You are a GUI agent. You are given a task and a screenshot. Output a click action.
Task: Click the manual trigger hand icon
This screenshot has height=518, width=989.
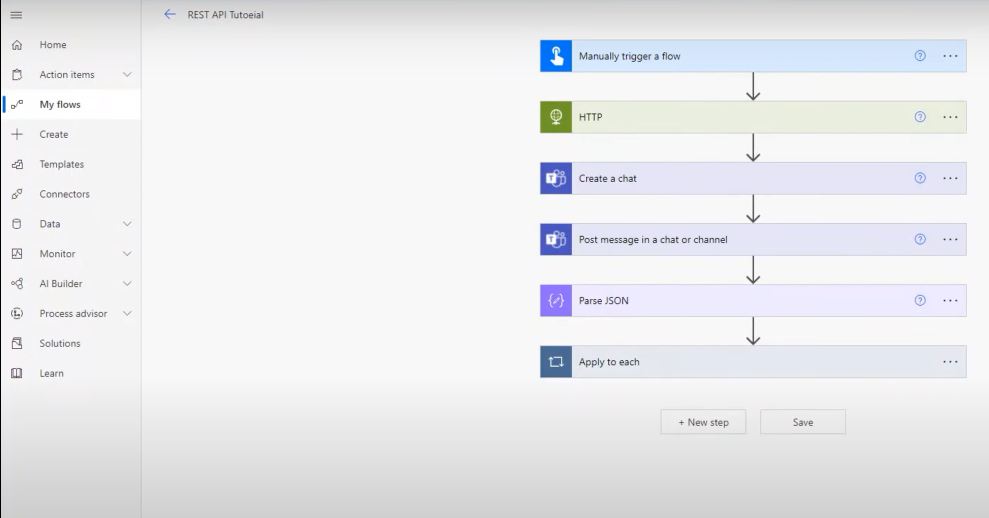tap(556, 56)
